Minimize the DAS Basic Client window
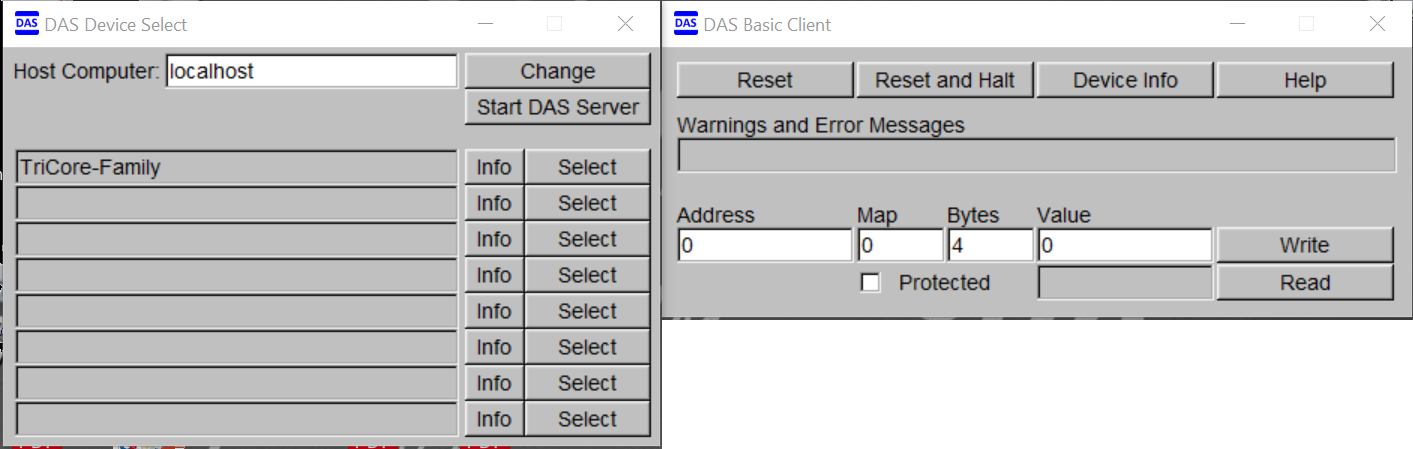This screenshot has height=449, width=1413. pos(1236,24)
